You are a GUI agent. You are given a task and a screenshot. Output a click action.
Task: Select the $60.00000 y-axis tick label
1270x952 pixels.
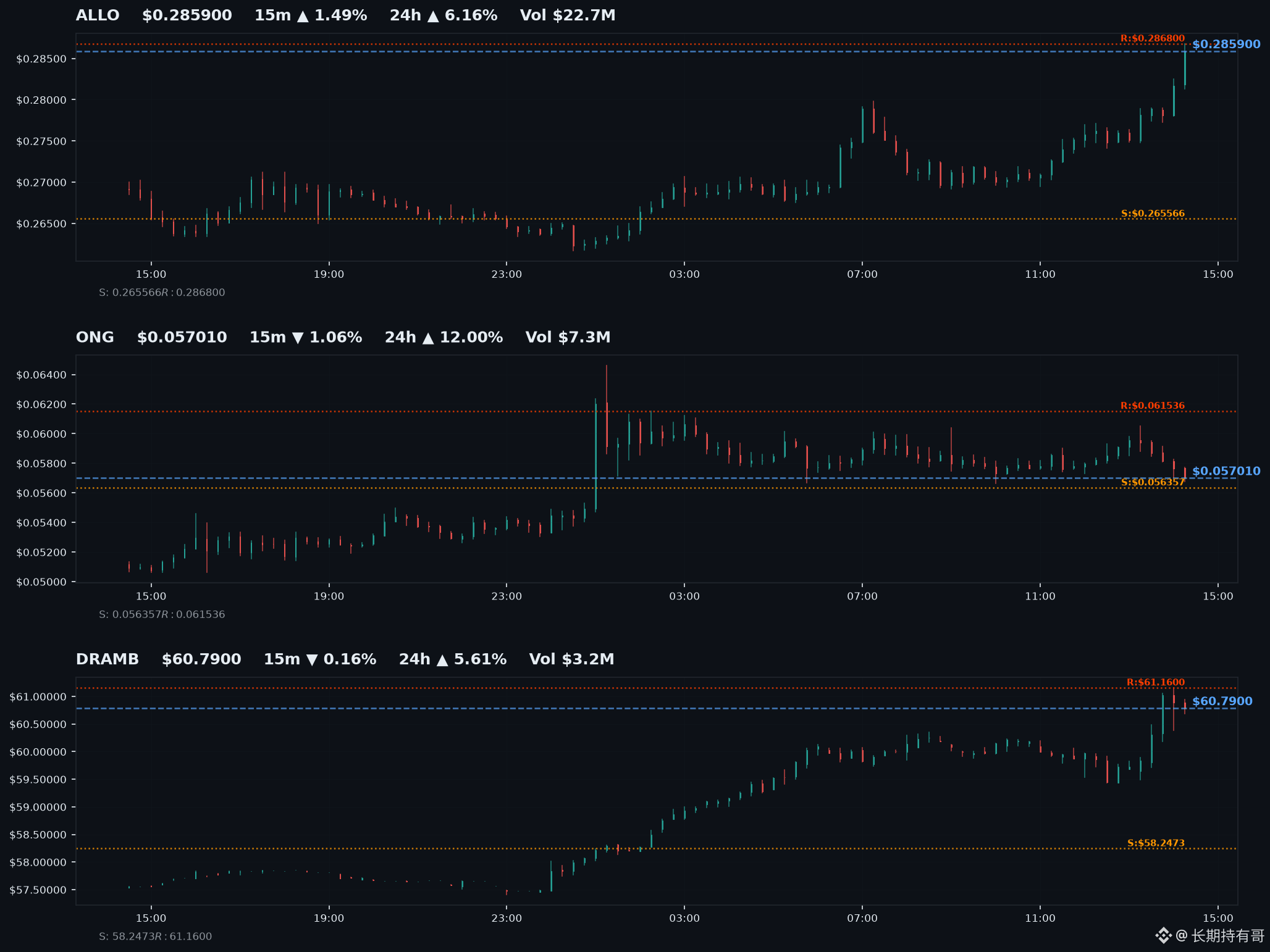[38, 752]
